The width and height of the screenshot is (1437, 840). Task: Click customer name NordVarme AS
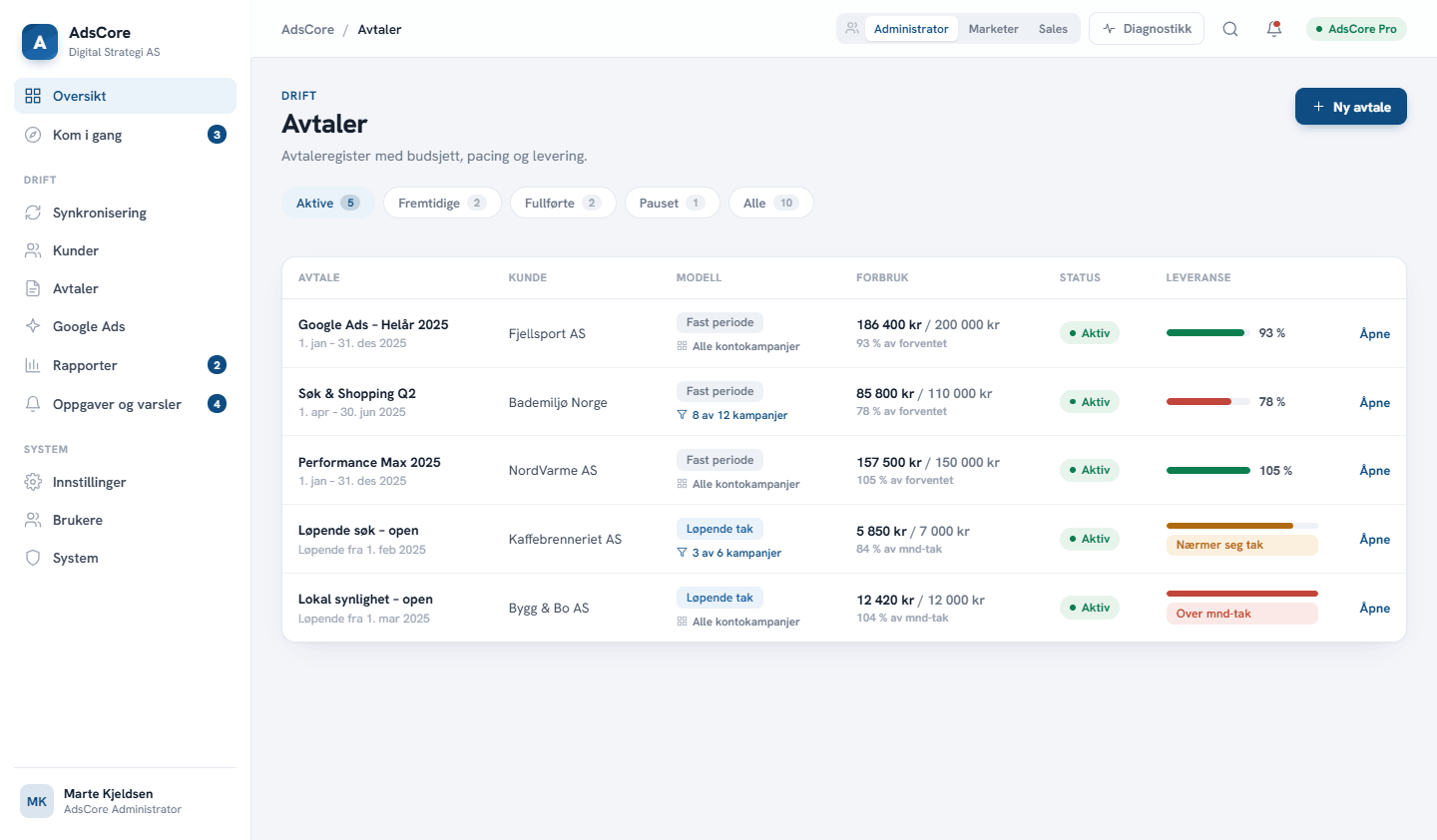553,470
